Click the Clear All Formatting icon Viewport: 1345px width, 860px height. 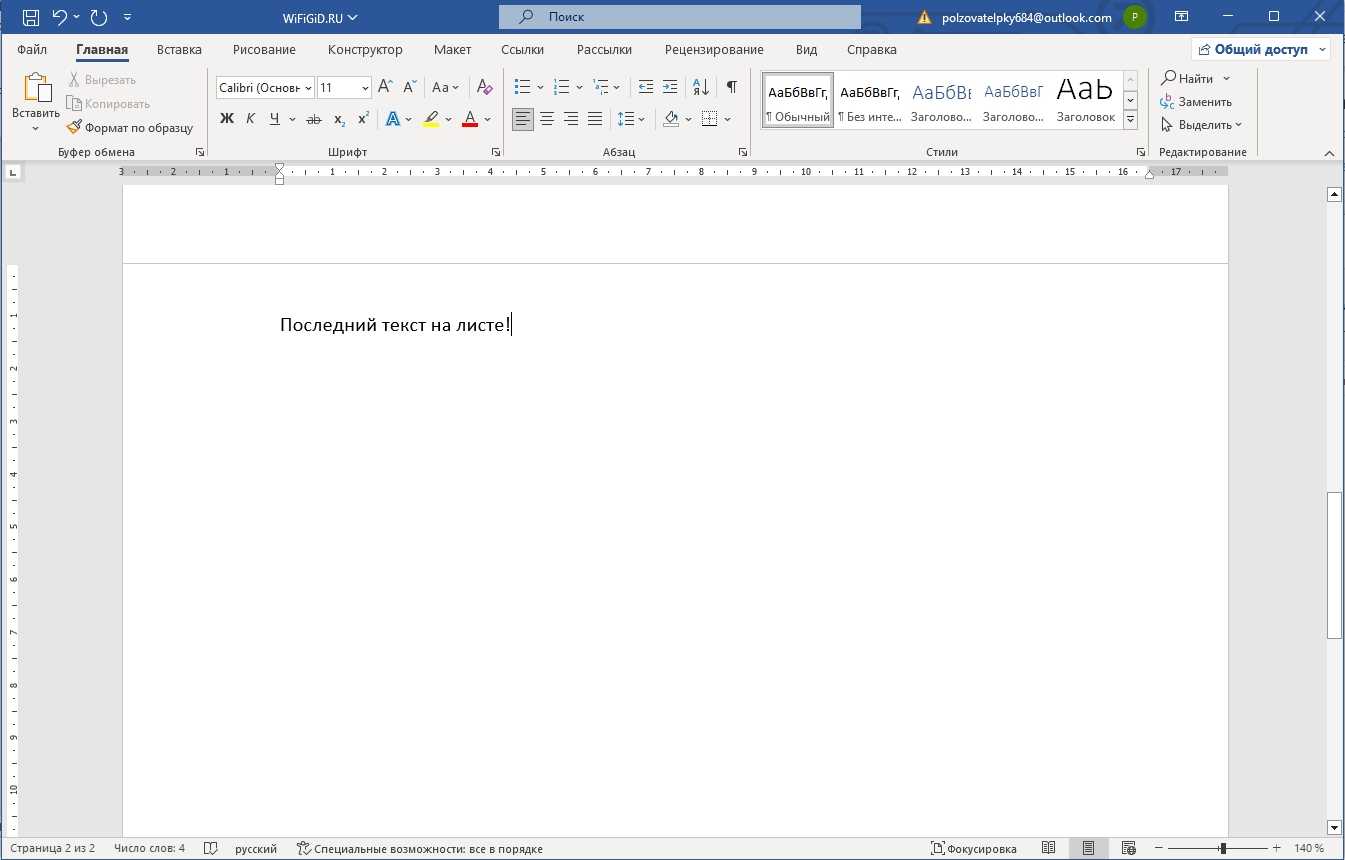tap(484, 87)
